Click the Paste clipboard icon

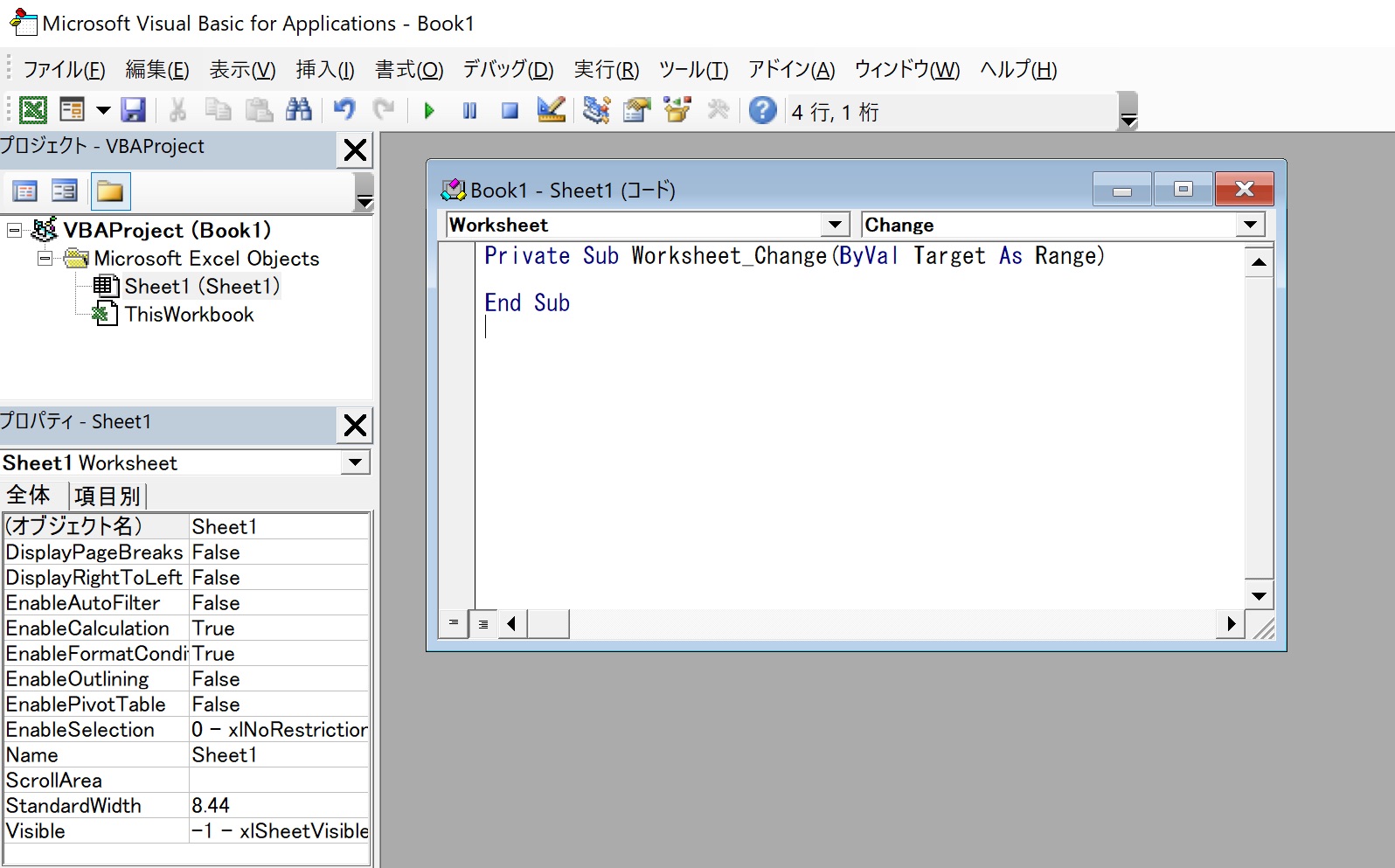[258, 110]
